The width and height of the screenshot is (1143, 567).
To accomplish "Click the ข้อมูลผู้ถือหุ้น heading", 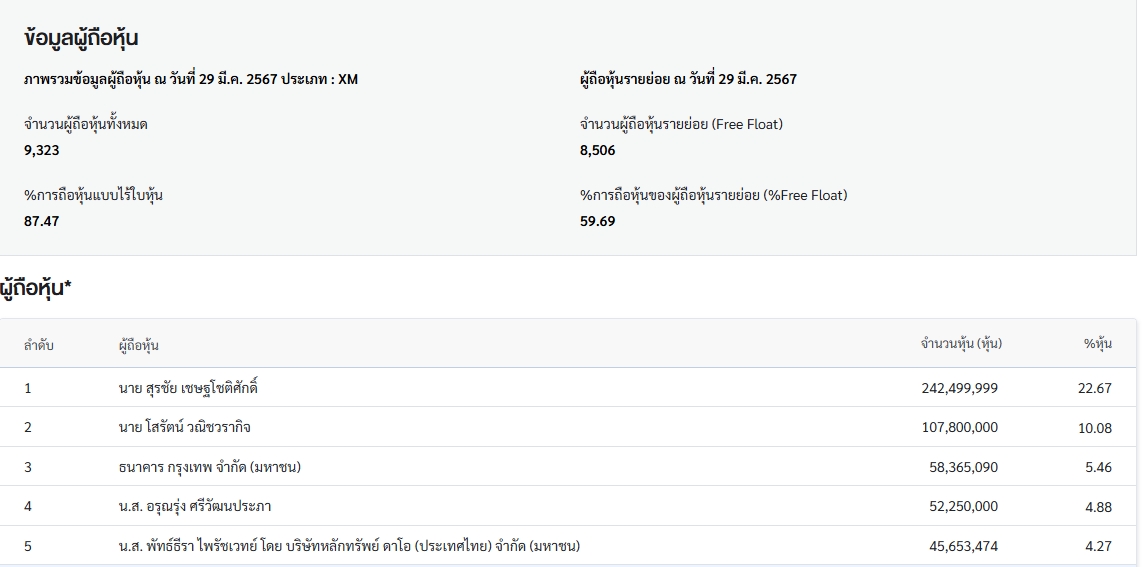I will pyautogui.click(x=81, y=38).
